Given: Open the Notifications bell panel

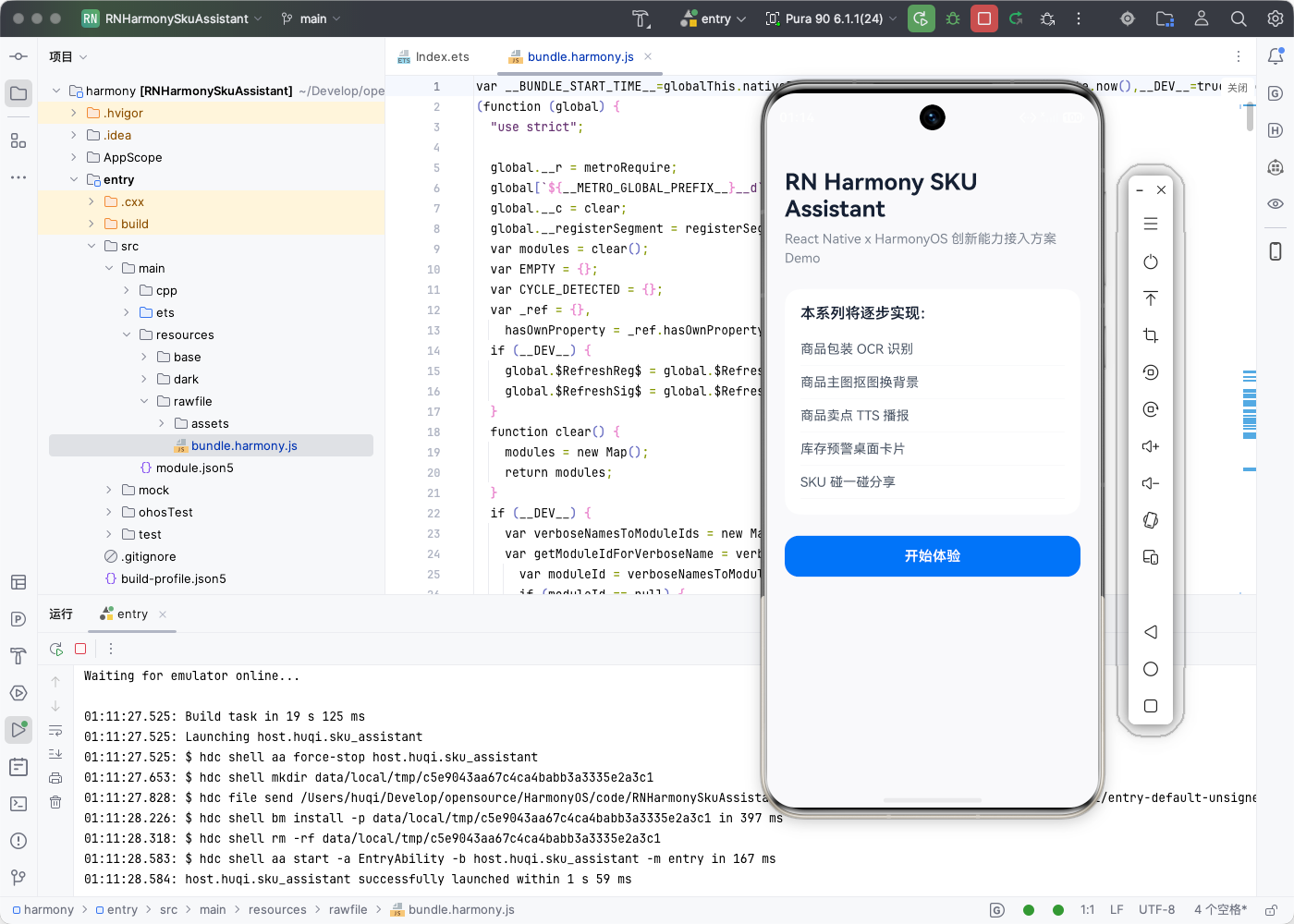Looking at the screenshot, I should pyautogui.click(x=1276, y=56).
